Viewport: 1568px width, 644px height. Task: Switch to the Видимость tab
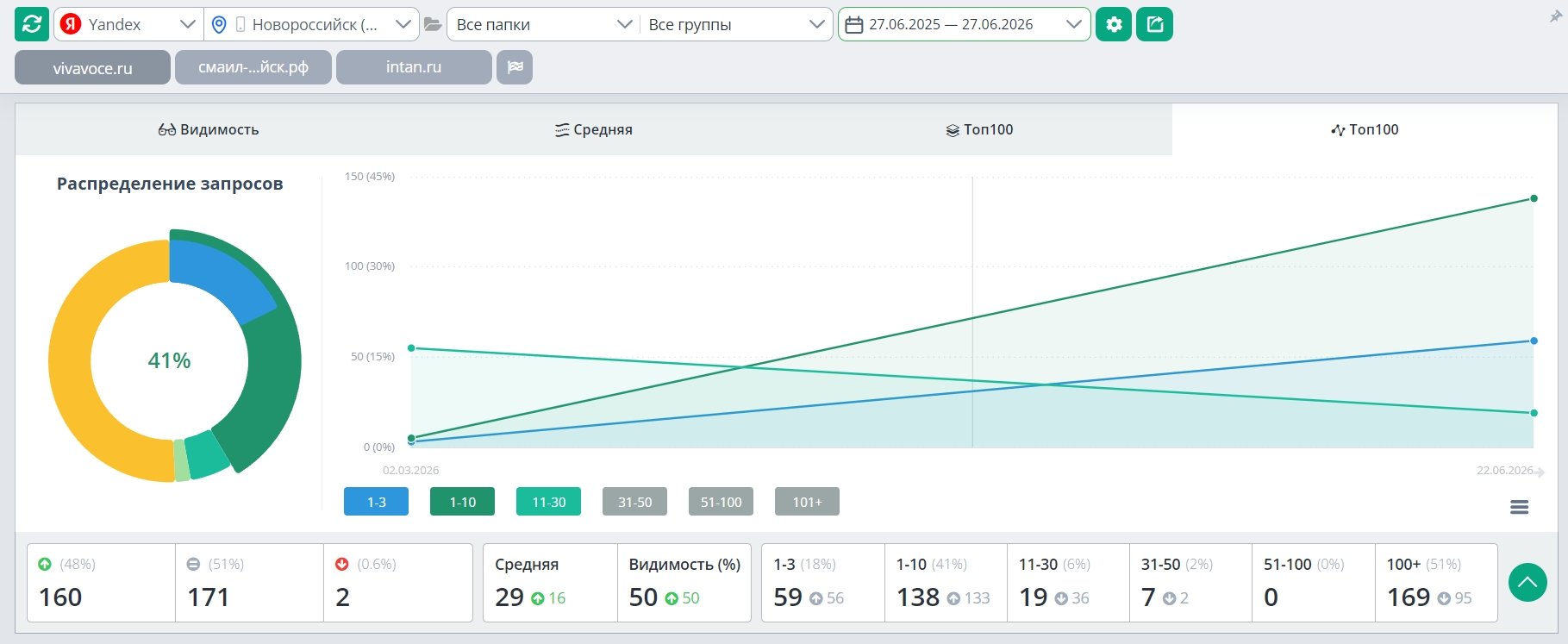[209, 129]
